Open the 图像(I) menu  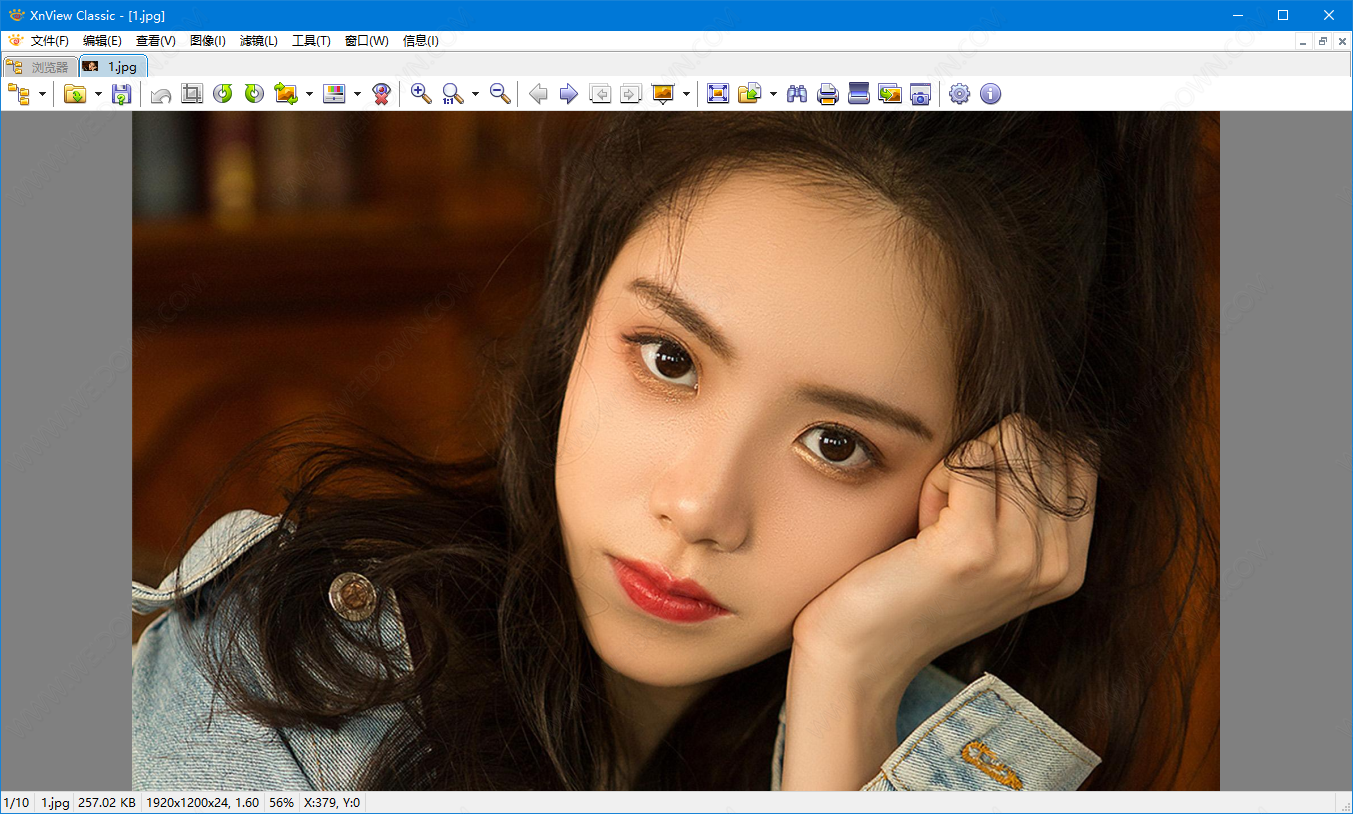coord(208,41)
